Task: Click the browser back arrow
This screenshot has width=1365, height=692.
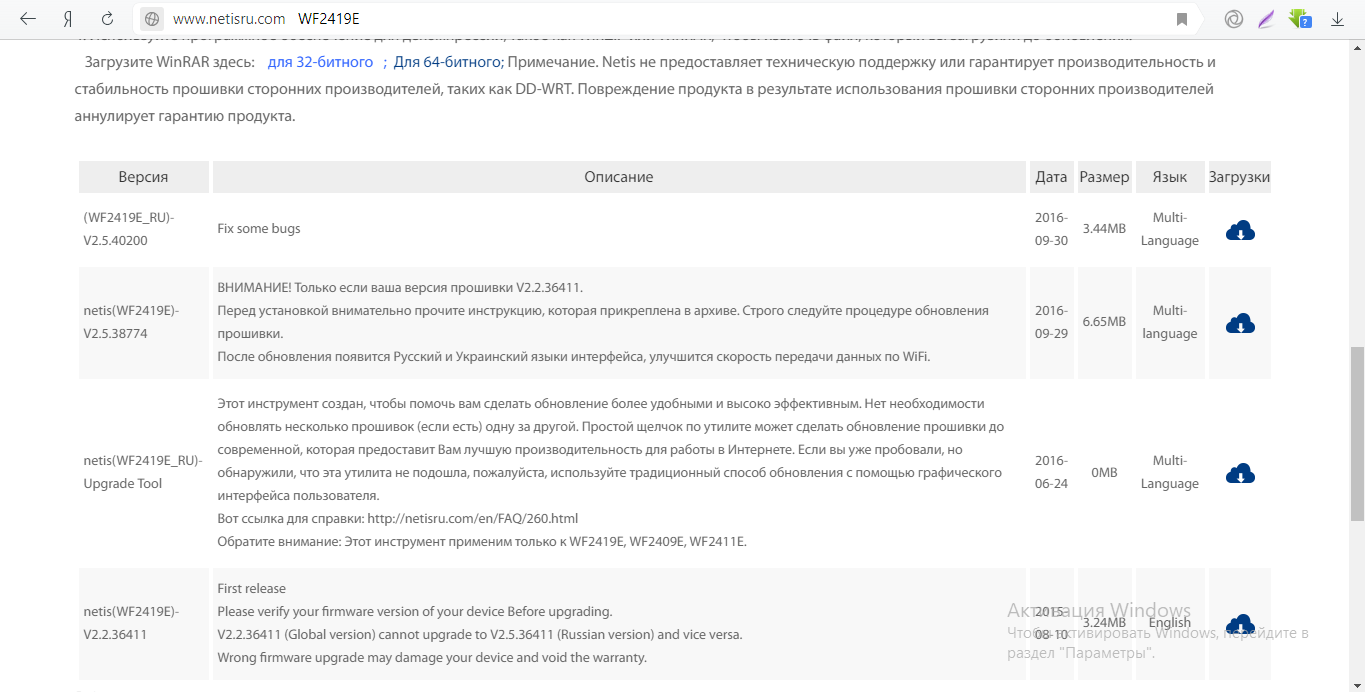Action: tap(28, 19)
